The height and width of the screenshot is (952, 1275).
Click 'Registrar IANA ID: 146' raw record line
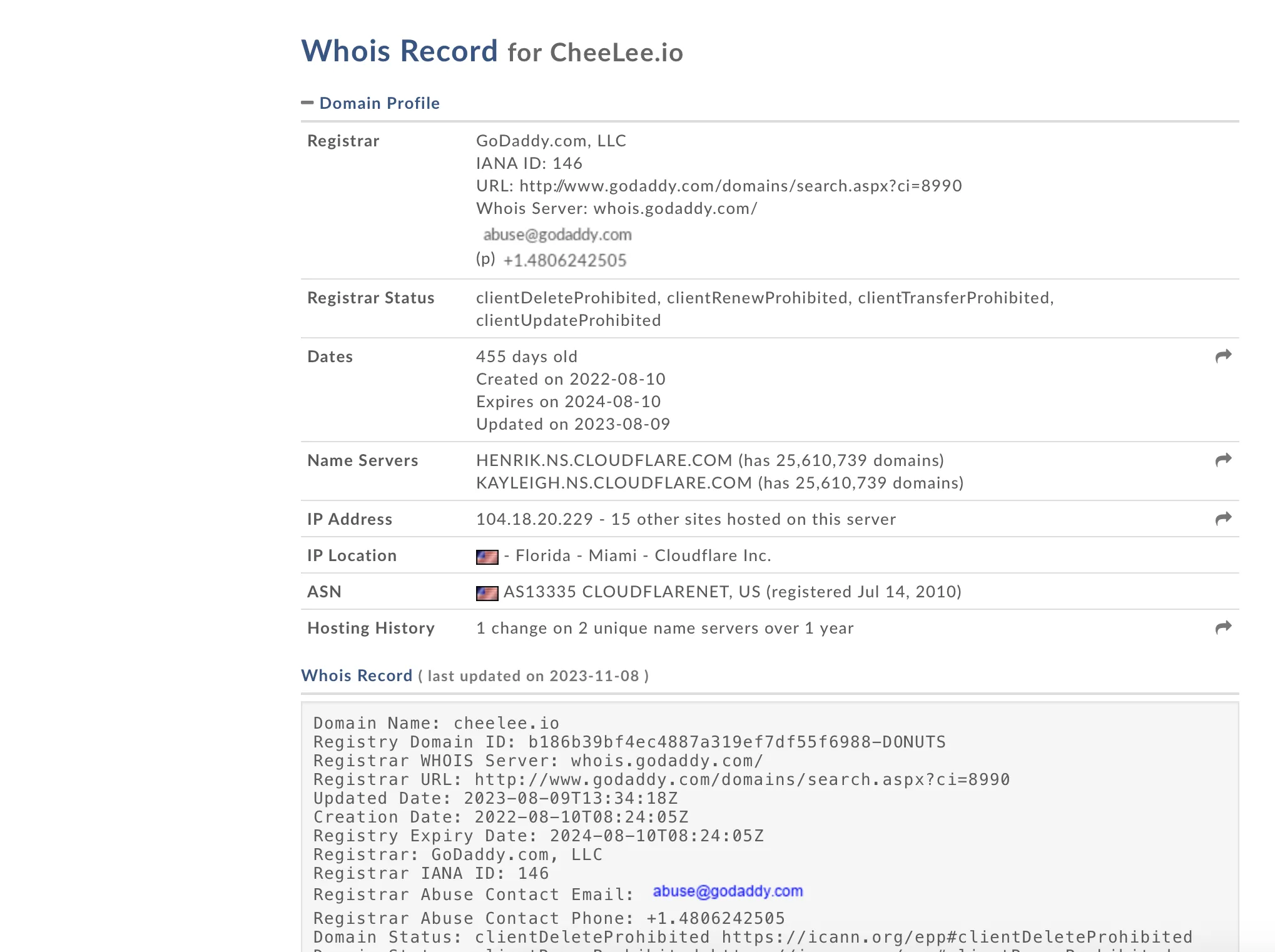coord(431,873)
